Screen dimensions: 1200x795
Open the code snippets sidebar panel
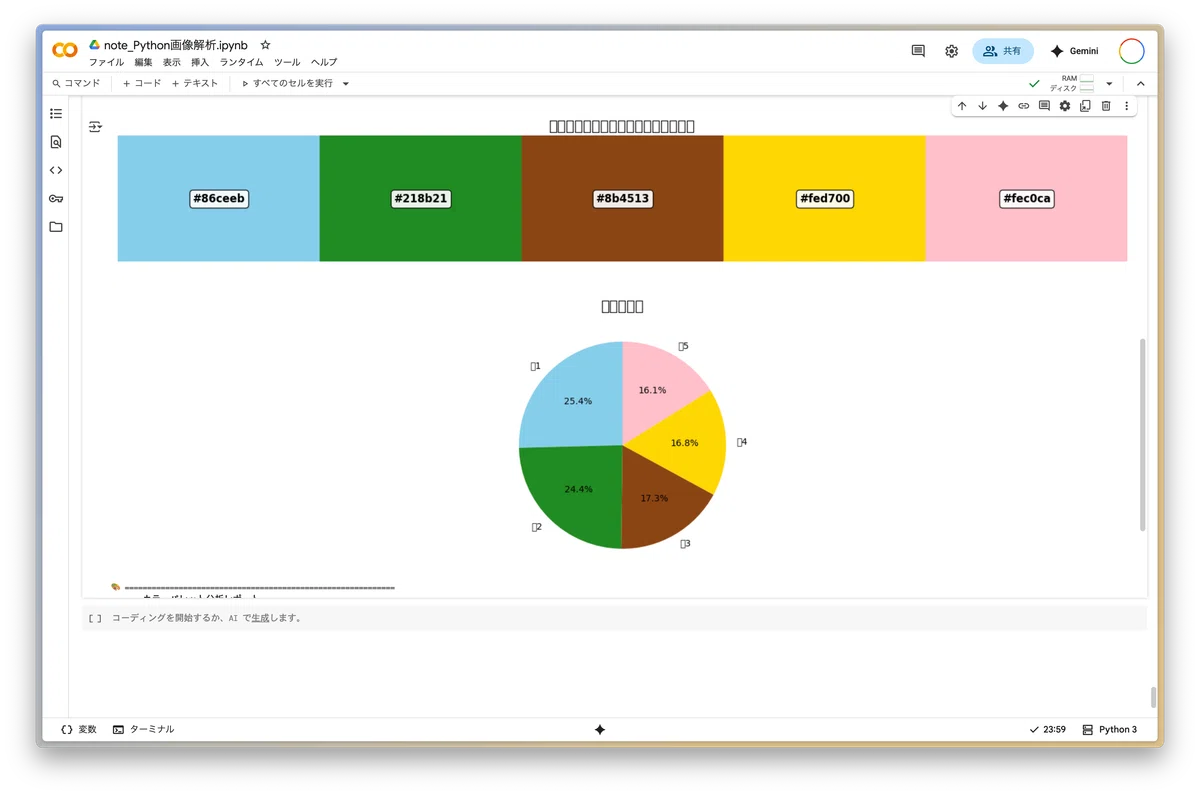[x=56, y=170]
